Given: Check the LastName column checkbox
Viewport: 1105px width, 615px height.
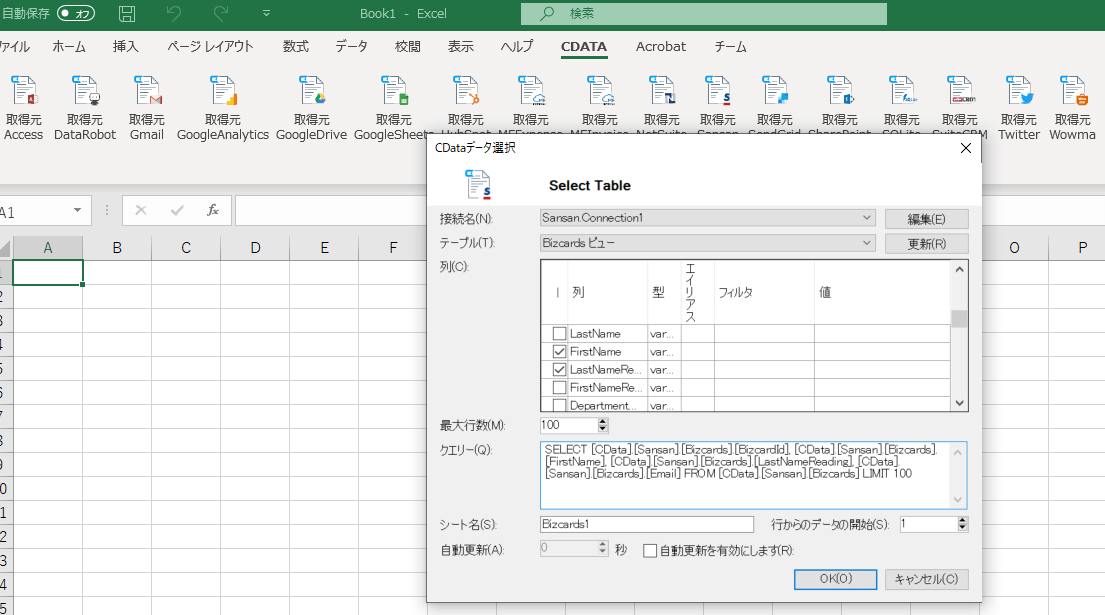Looking at the screenshot, I should tap(559, 334).
